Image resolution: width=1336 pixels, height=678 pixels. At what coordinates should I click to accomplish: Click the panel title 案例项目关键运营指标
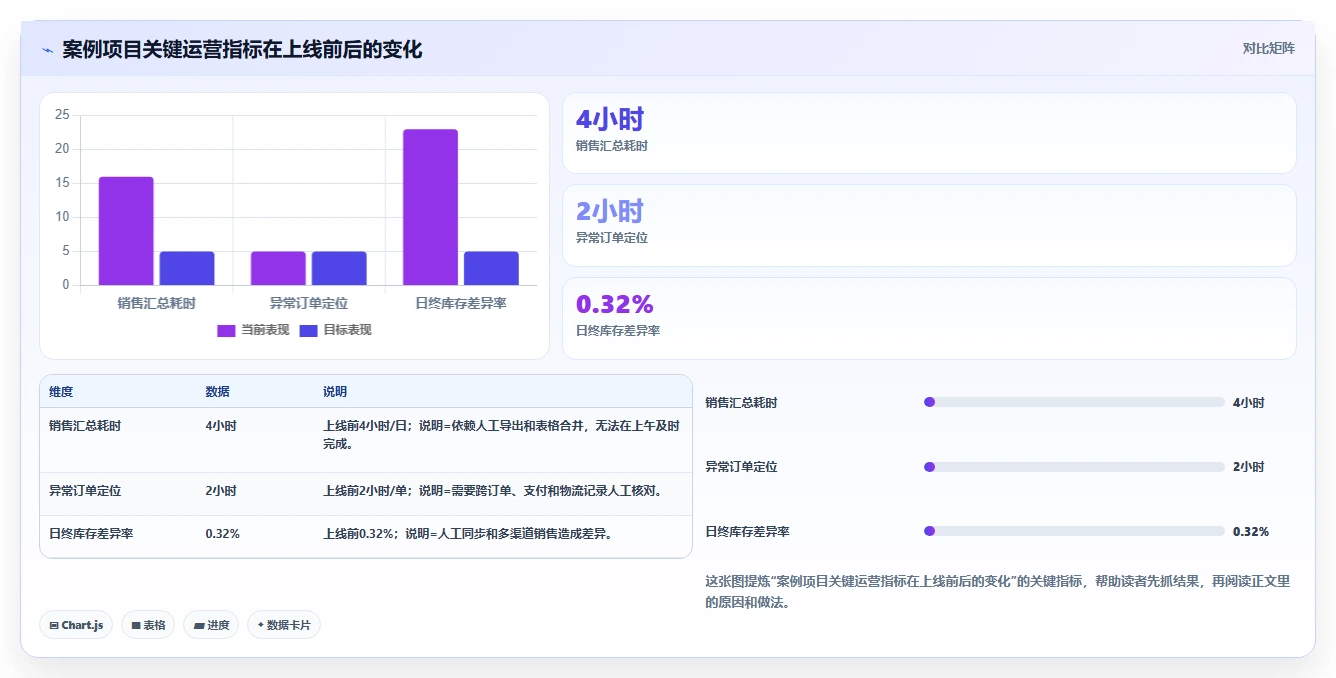pyautogui.click(x=242, y=50)
